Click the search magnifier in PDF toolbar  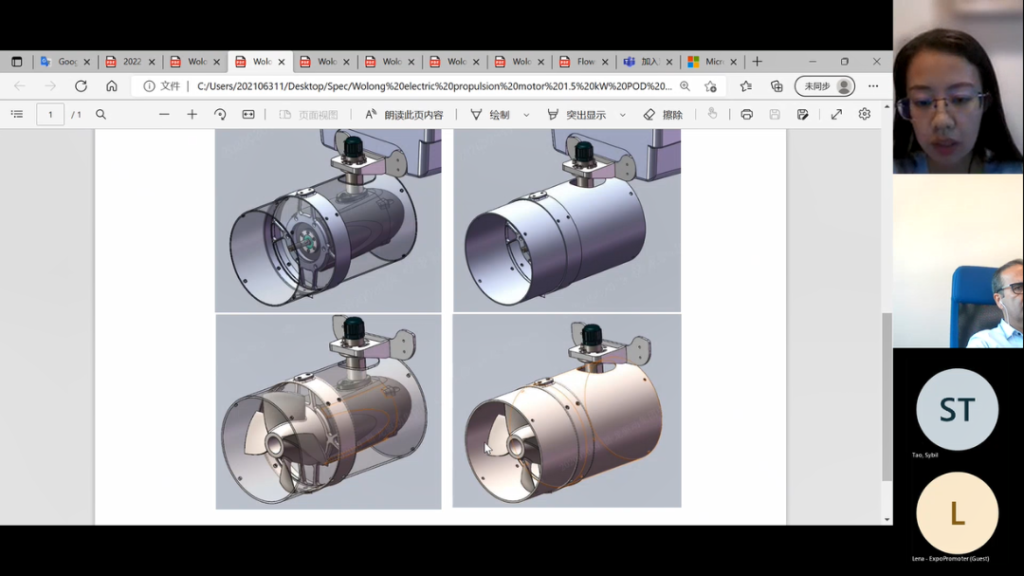pos(101,114)
